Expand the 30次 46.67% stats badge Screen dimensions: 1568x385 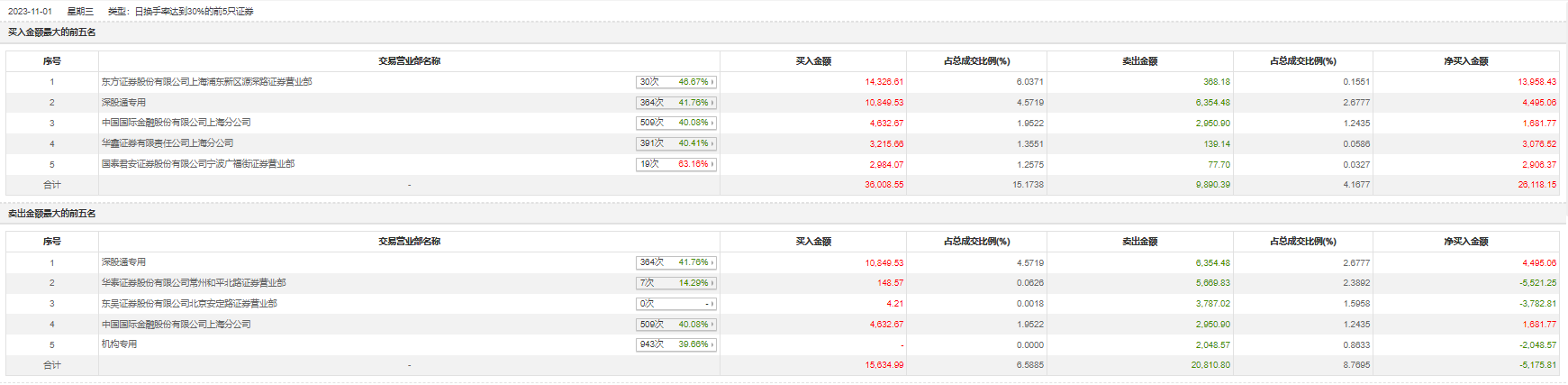click(675, 82)
